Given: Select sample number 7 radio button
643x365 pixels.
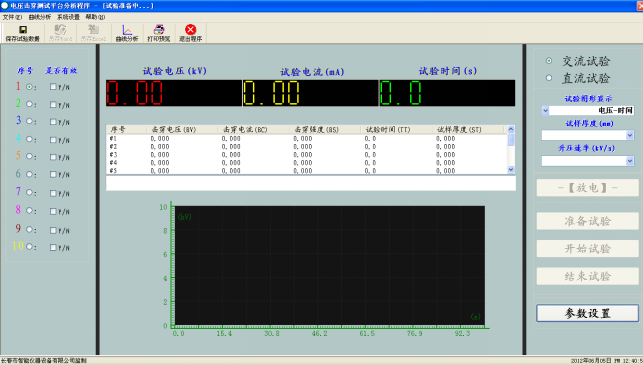Looking at the screenshot, I should pos(29,192).
